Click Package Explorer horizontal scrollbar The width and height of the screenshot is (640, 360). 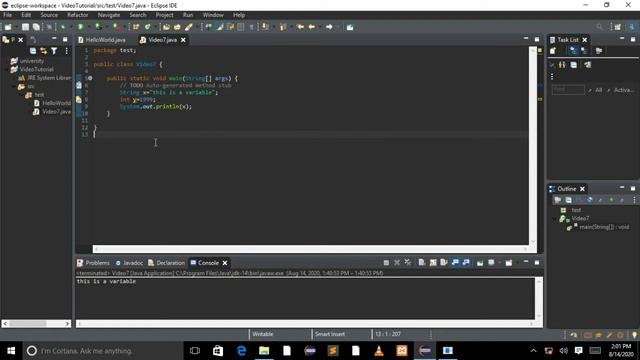[x=36, y=324]
